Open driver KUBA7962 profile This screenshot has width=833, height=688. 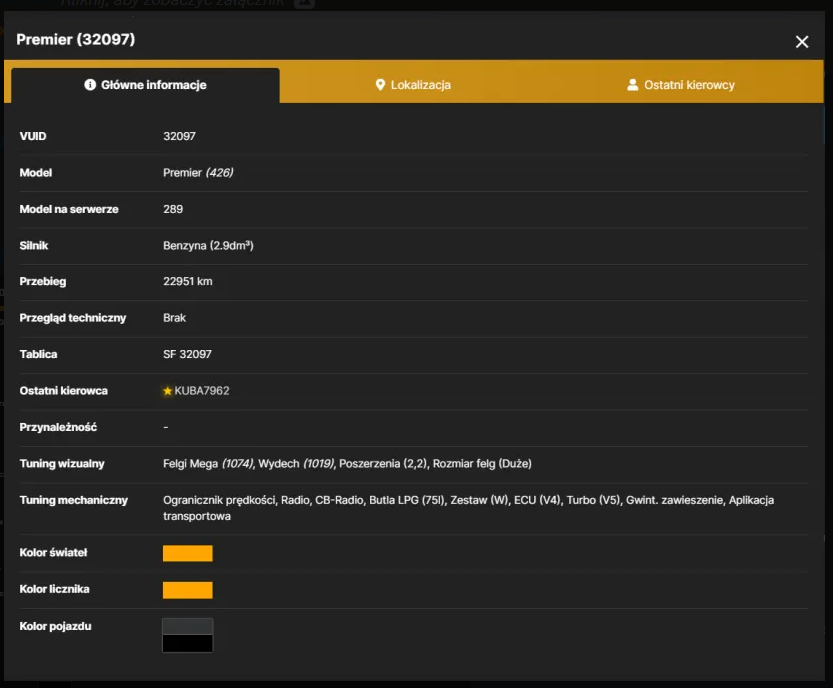(x=202, y=391)
